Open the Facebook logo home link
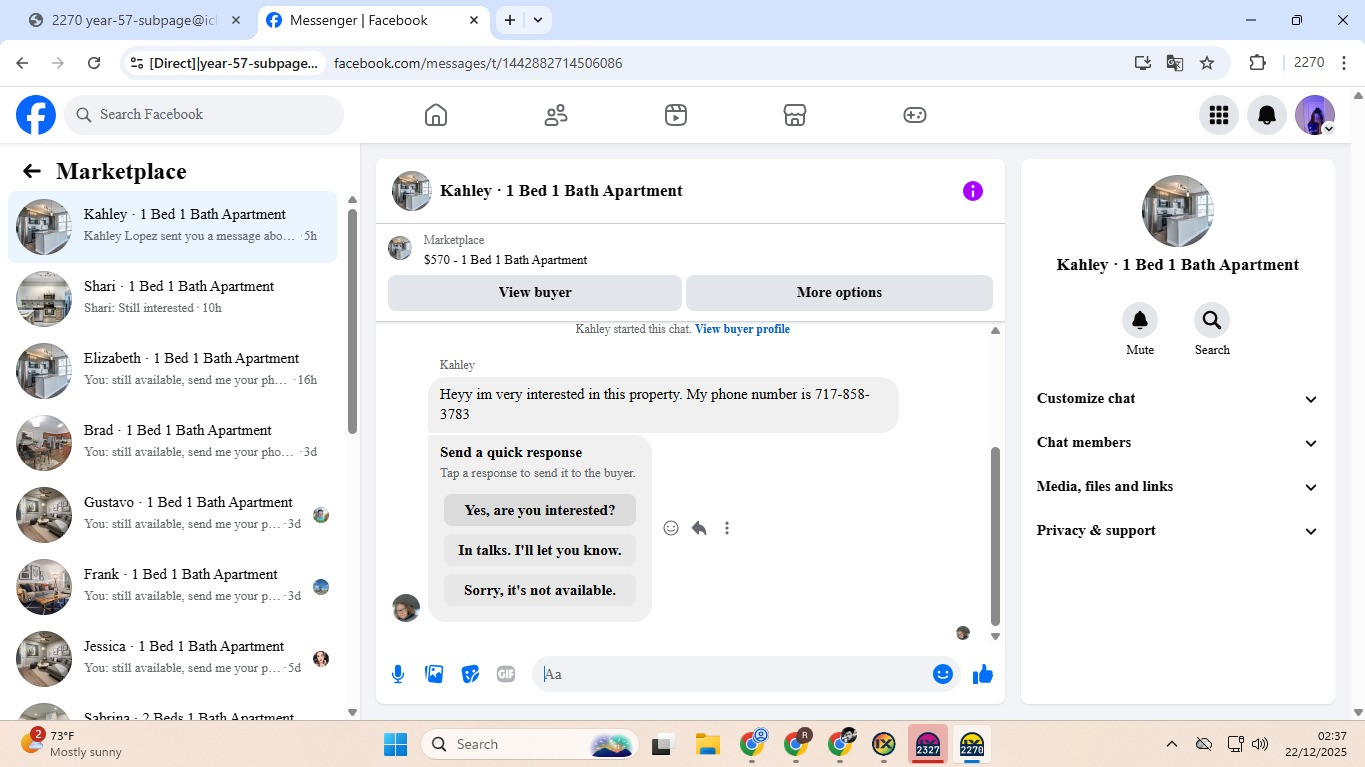 [x=36, y=115]
